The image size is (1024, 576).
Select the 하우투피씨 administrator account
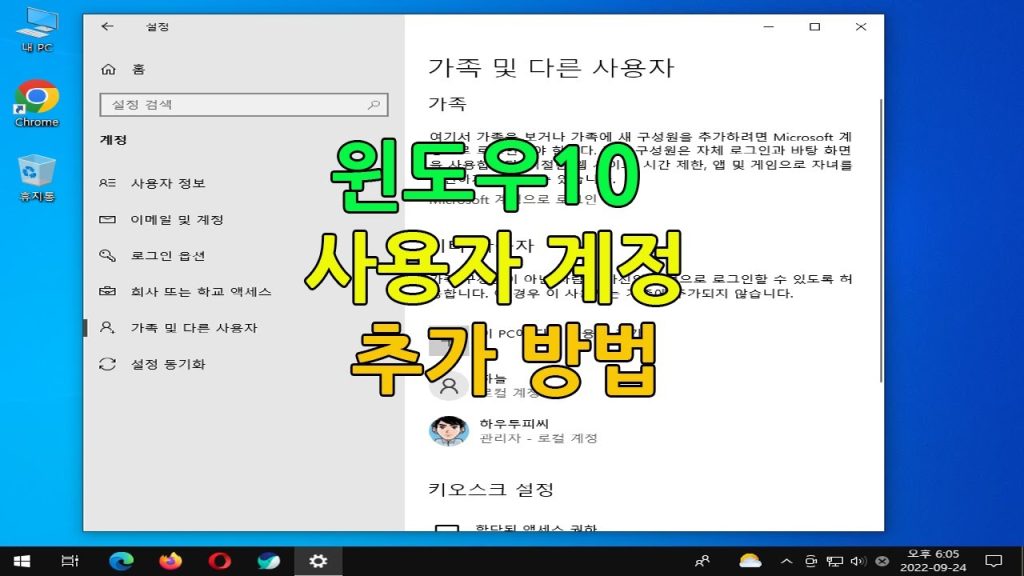tap(500, 431)
